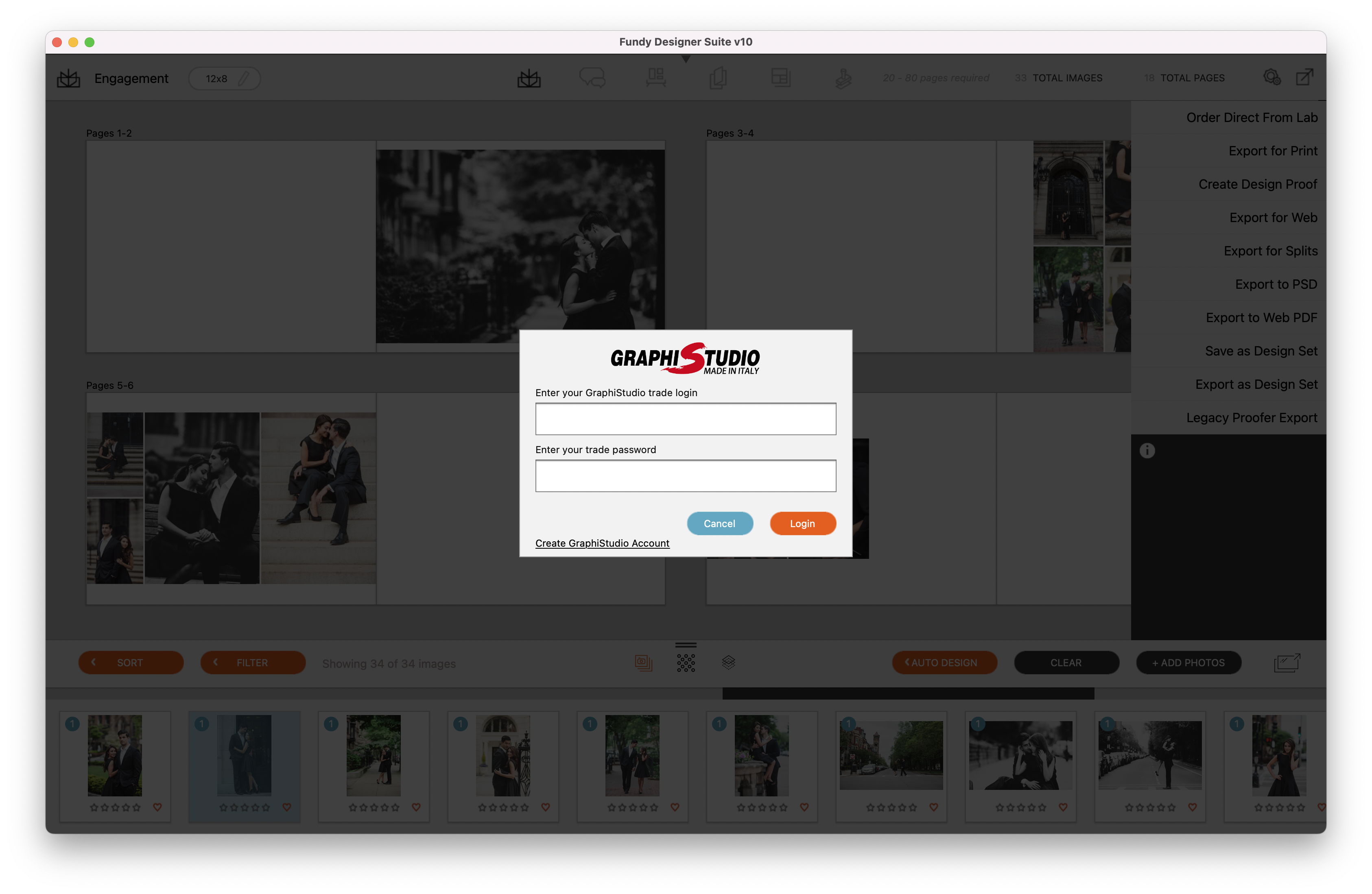Click the export arrow icon at top right
The image size is (1372, 894).
pyautogui.click(x=1304, y=77)
